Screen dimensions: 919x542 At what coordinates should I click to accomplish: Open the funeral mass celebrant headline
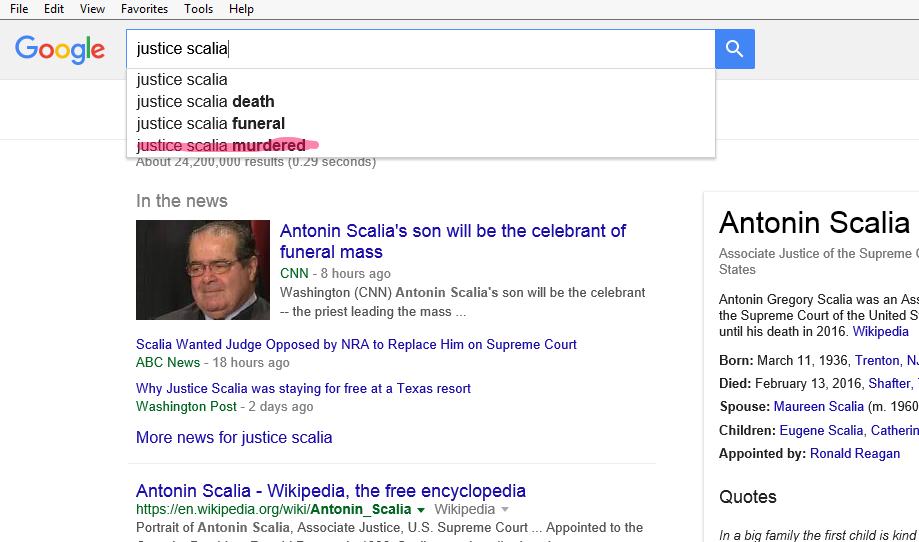tap(452, 241)
